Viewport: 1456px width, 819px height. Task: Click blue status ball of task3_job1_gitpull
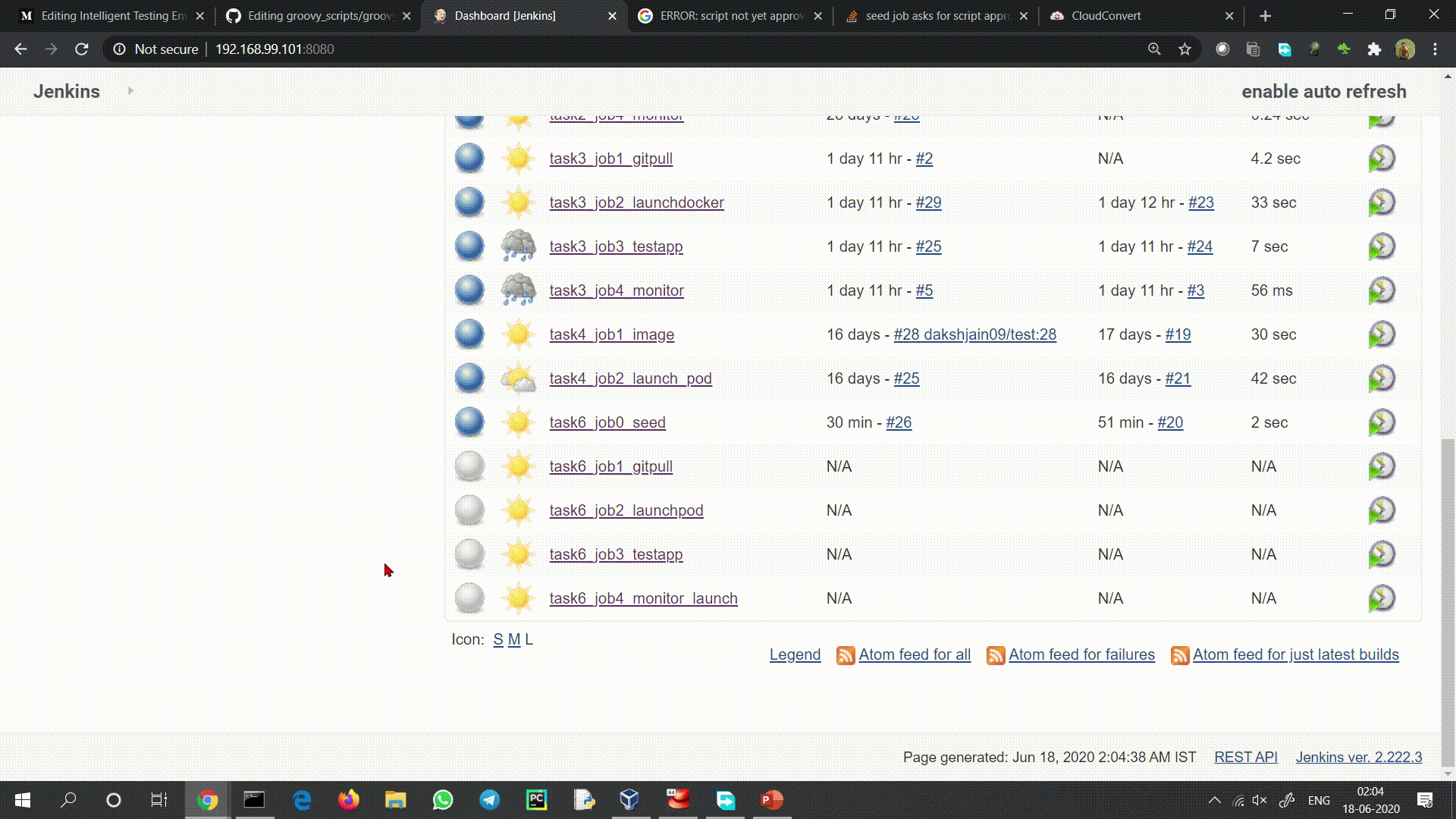(x=469, y=158)
